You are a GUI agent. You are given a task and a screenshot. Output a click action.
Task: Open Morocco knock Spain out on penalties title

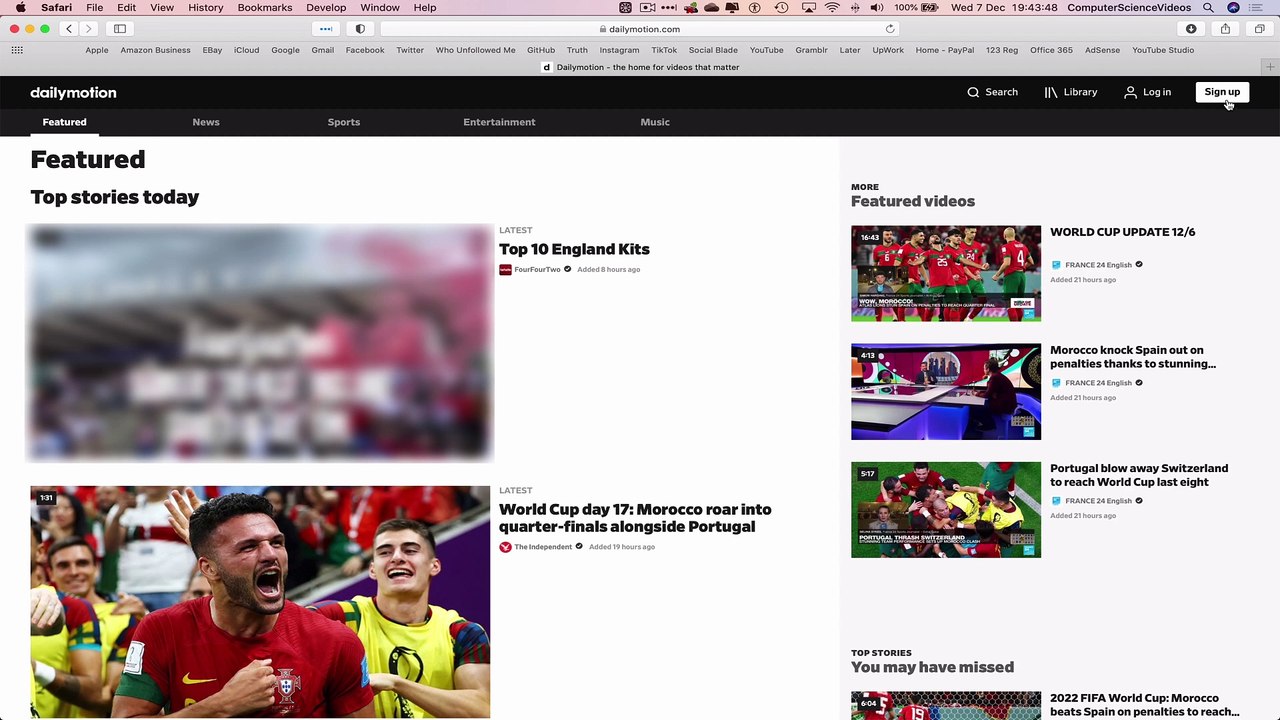tap(1133, 357)
